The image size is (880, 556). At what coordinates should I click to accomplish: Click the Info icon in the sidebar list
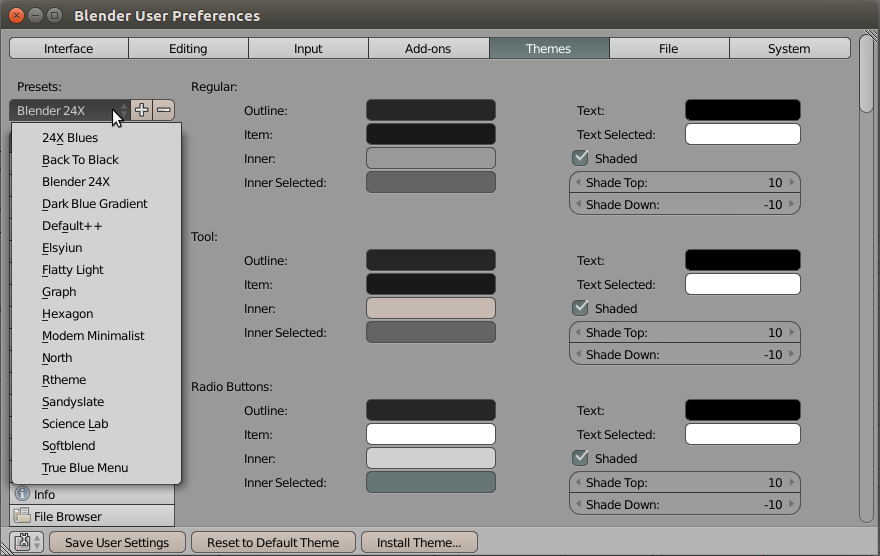point(22,494)
